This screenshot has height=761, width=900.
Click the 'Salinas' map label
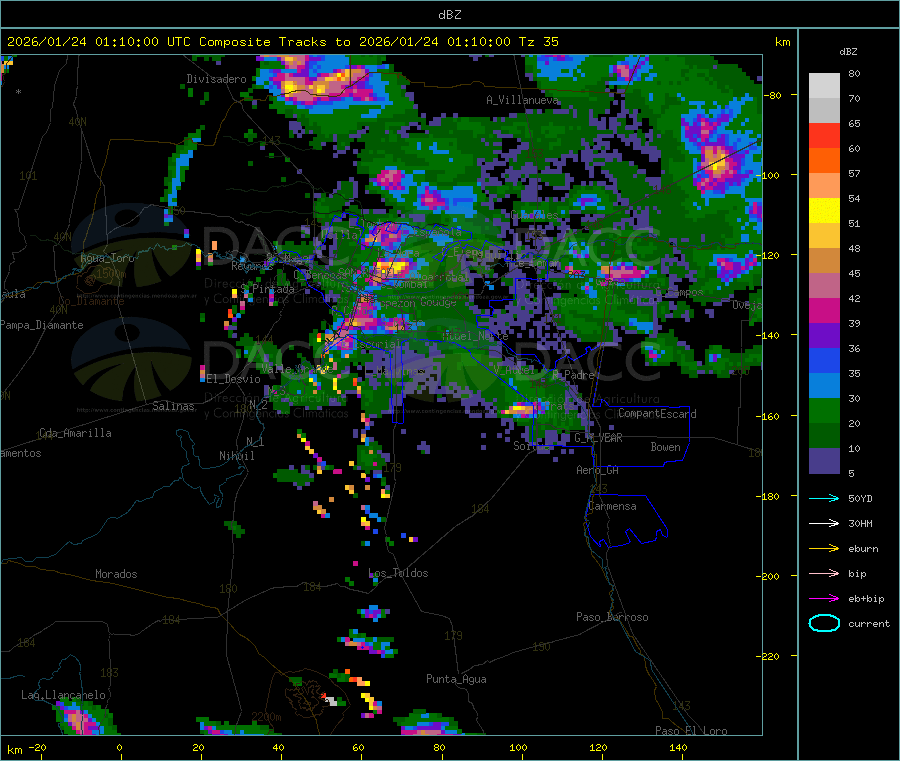pos(173,406)
